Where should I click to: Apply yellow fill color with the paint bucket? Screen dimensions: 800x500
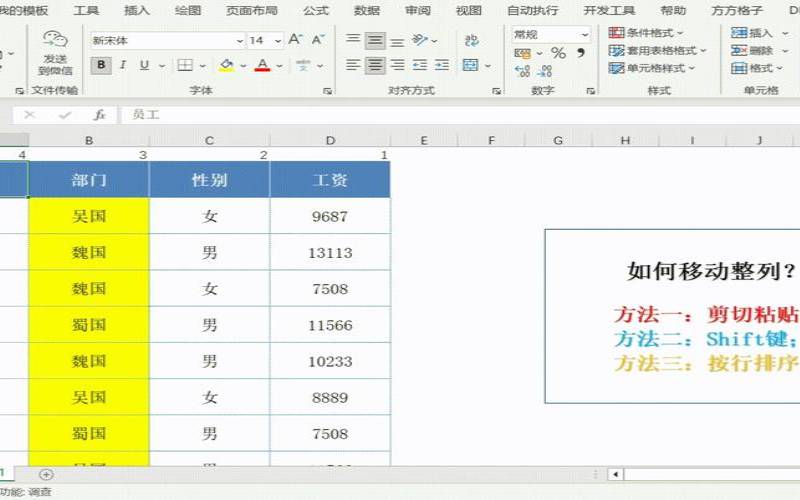pos(226,65)
